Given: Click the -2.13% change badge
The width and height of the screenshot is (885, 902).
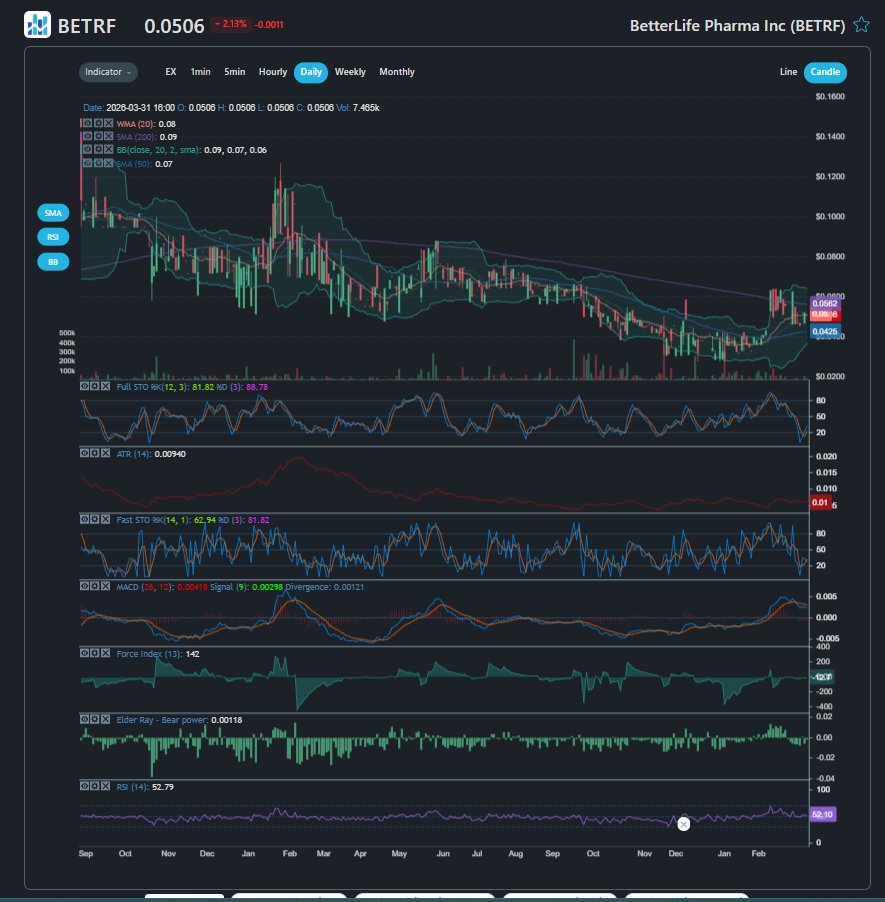Looking at the screenshot, I should pos(230,24).
